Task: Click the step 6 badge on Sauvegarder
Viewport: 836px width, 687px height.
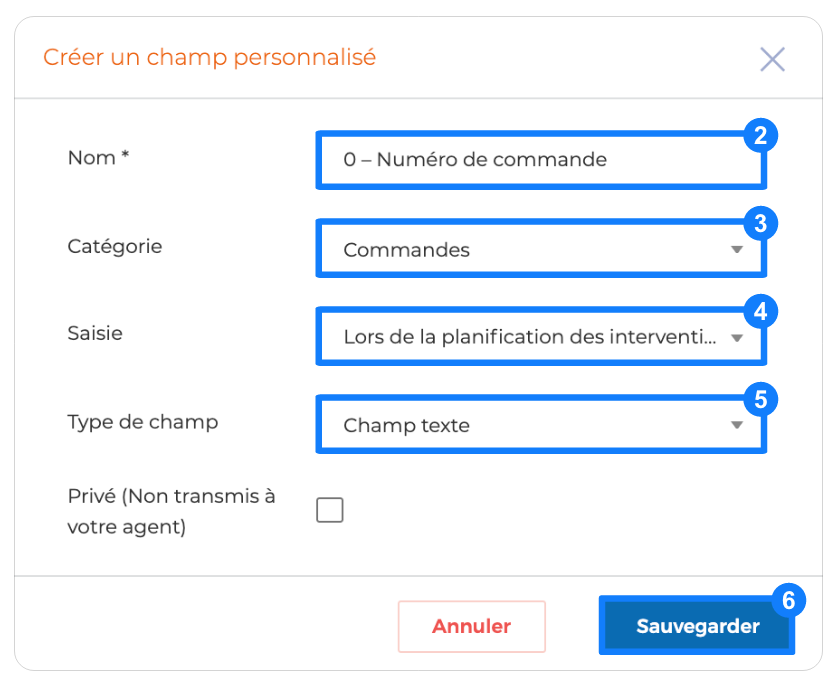Action: pos(789,600)
